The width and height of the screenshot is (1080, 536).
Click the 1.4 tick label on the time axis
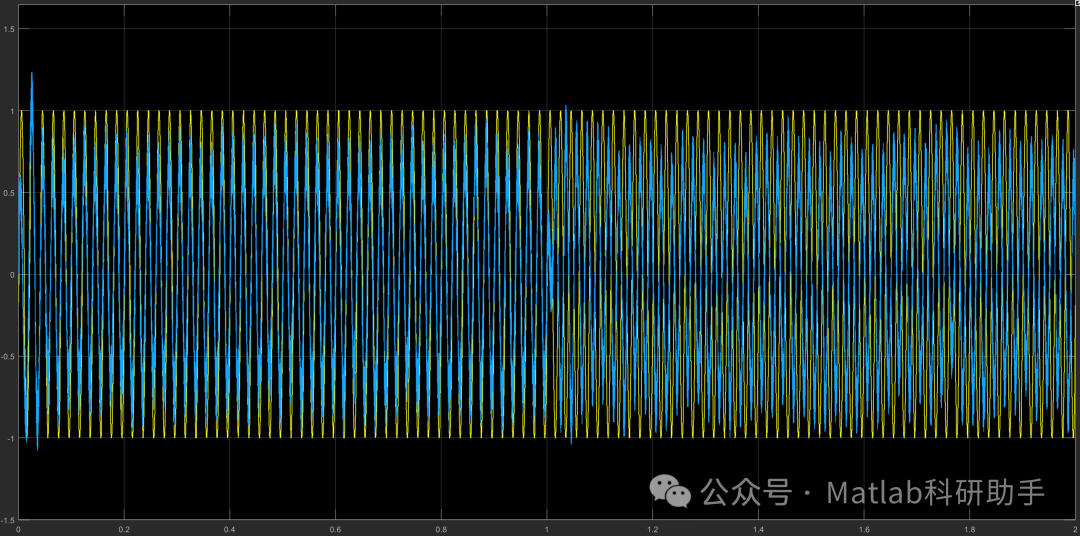[758, 530]
